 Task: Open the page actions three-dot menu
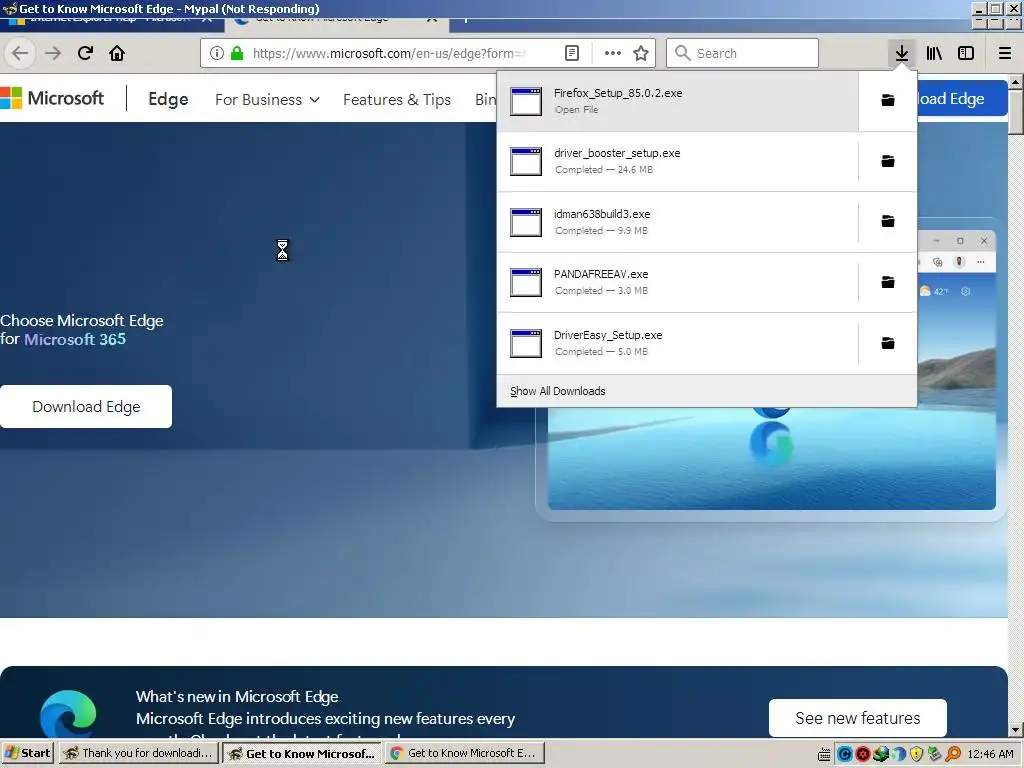(613, 53)
